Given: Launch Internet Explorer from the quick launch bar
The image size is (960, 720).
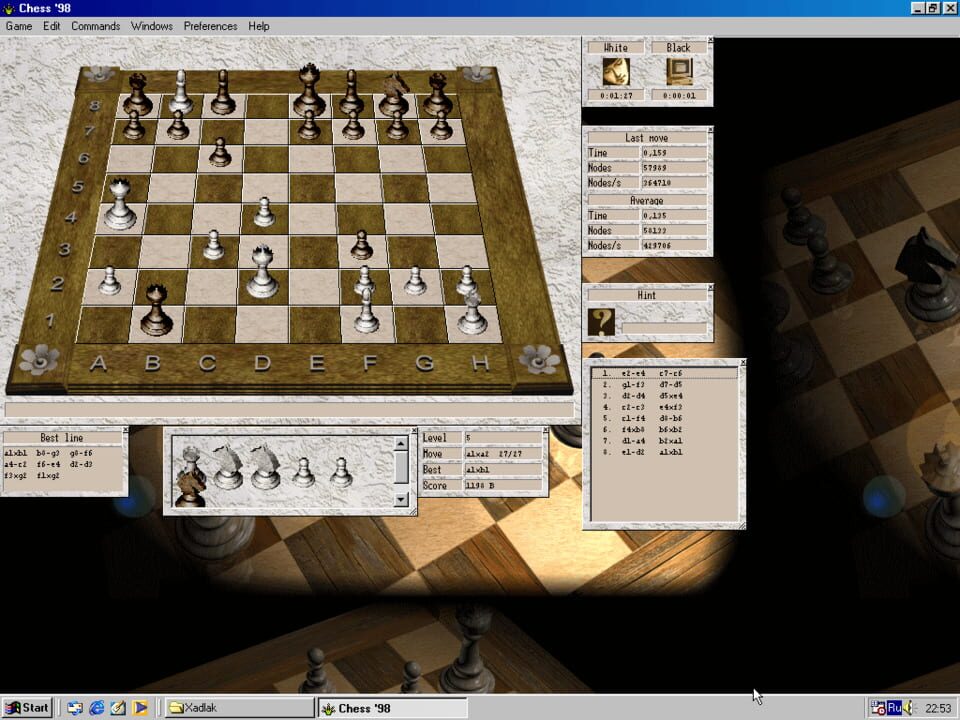Looking at the screenshot, I should (96, 707).
